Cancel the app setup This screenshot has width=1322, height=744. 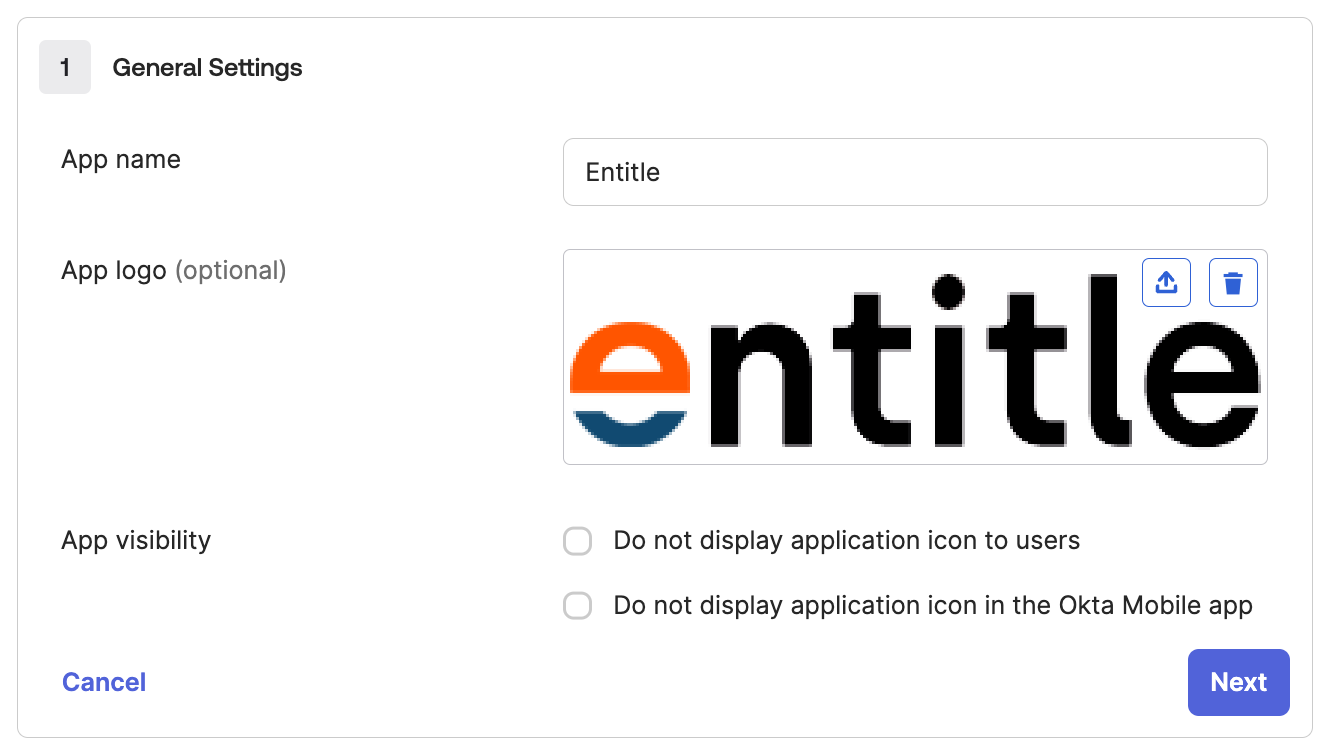coord(104,682)
